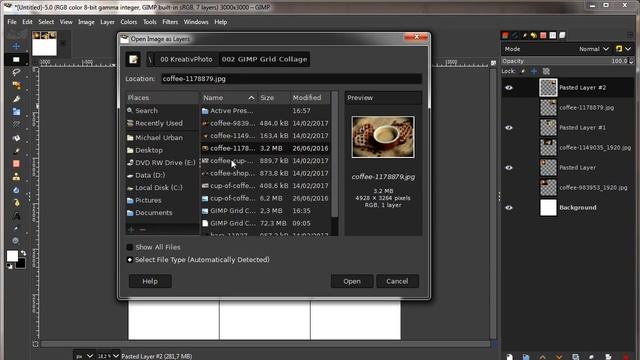Duplicate the selected layer
Screen dimensions: 640x360
575,357
